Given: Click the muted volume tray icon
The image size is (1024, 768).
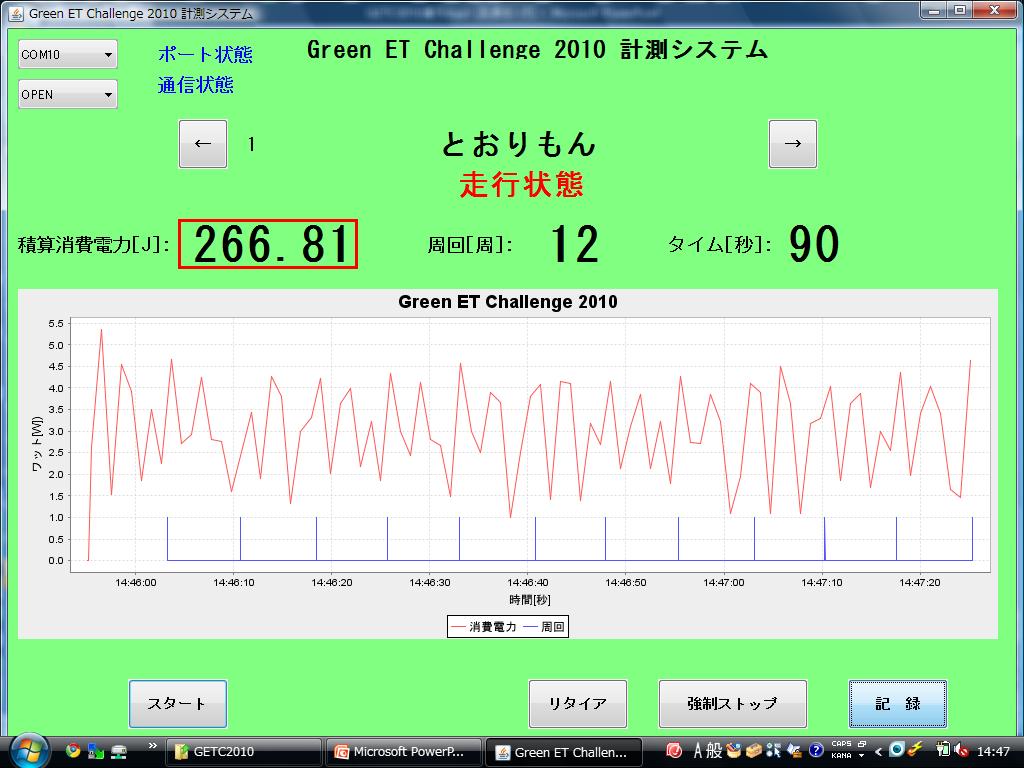Looking at the screenshot, I should click(960, 750).
